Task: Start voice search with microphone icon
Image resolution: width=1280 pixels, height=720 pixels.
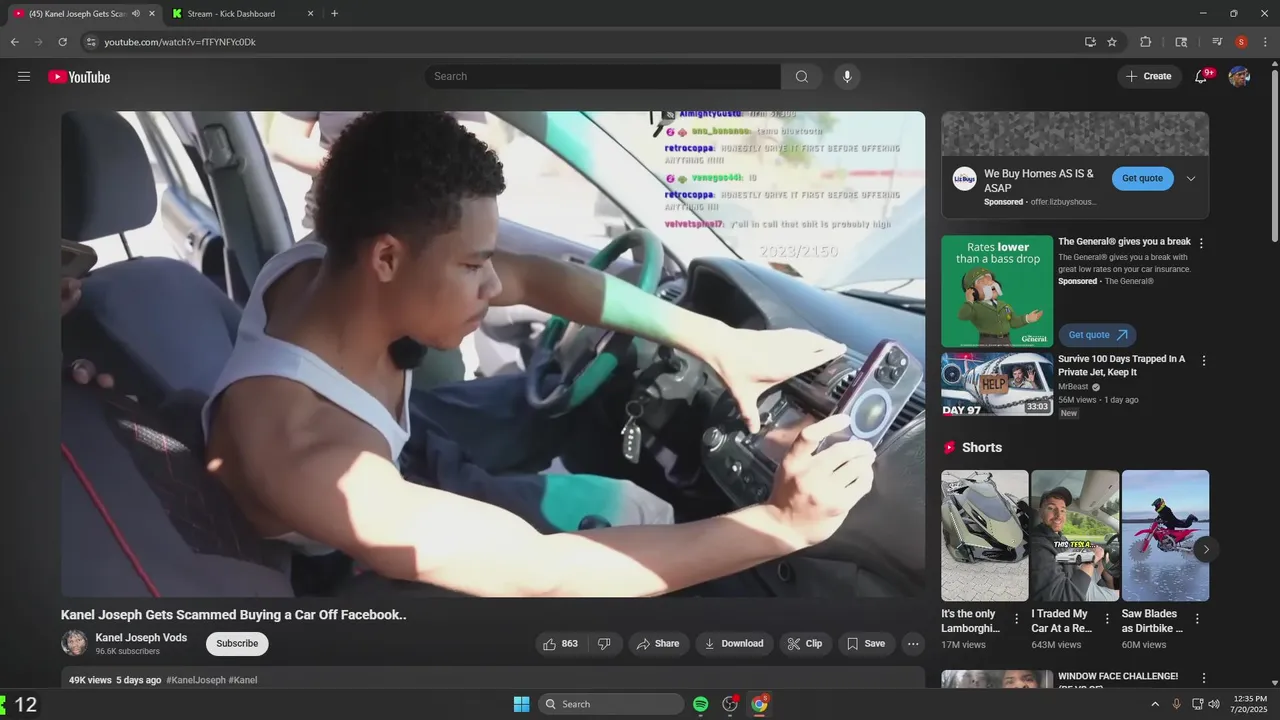Action: pos(847,77)
